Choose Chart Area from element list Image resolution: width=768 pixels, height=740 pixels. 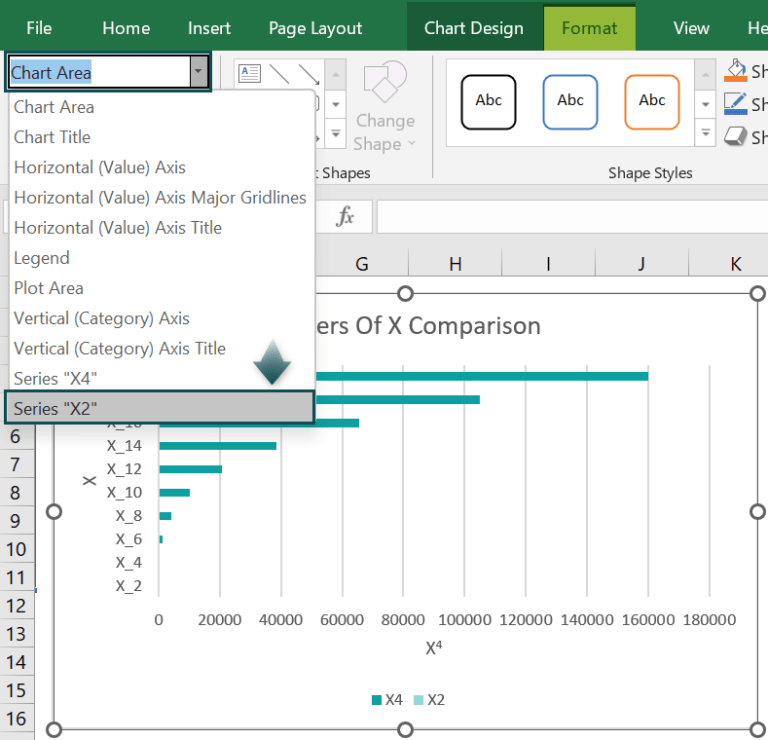pos(161,107)
